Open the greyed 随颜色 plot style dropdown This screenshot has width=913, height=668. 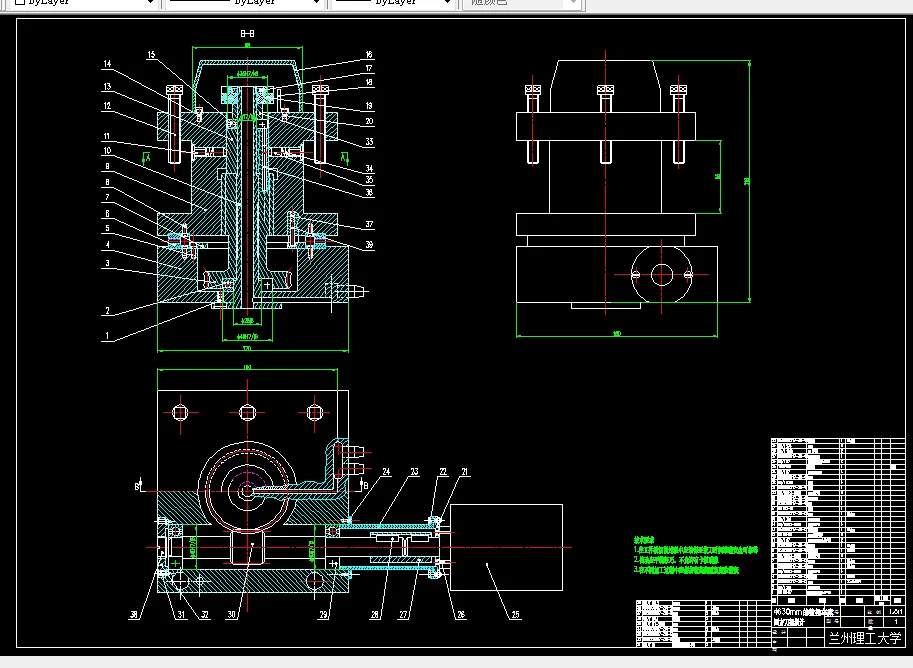point(522,3)
